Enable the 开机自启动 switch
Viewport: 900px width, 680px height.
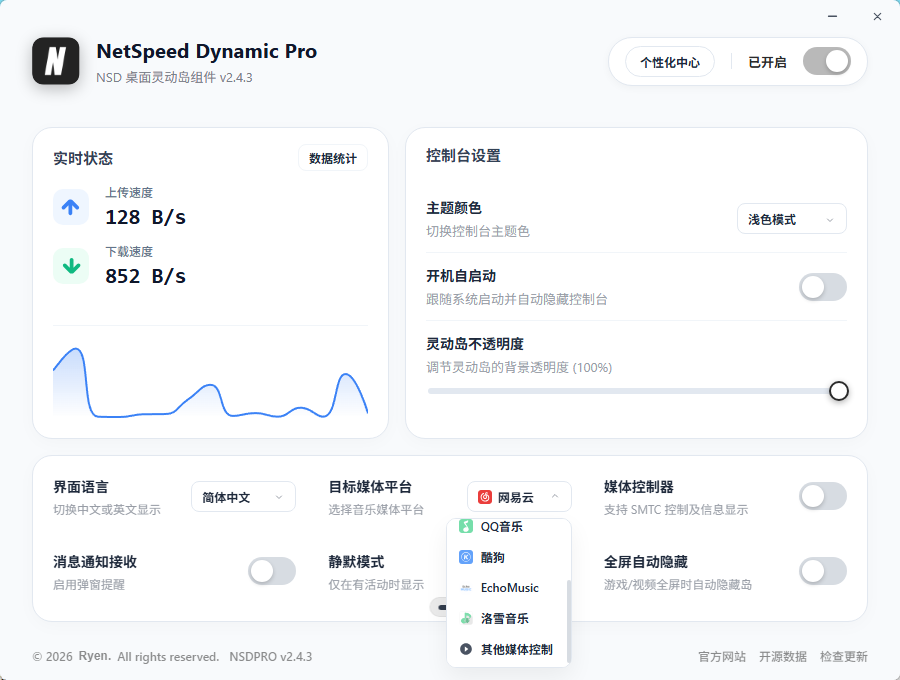(x=823, y=287)
